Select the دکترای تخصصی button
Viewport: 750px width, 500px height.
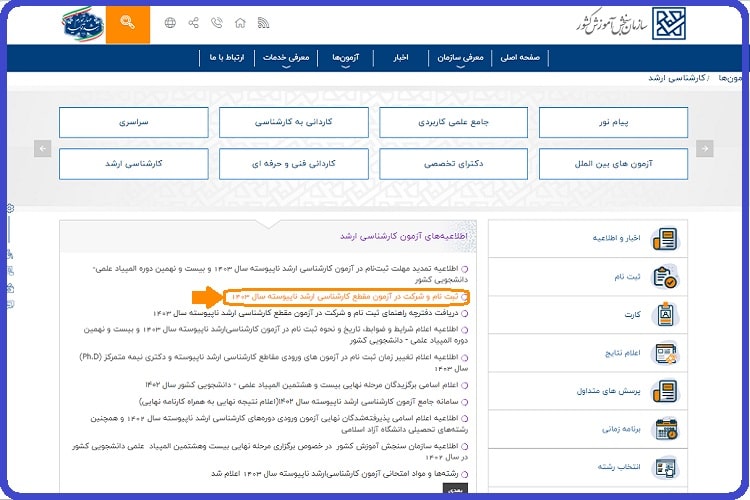453,164
